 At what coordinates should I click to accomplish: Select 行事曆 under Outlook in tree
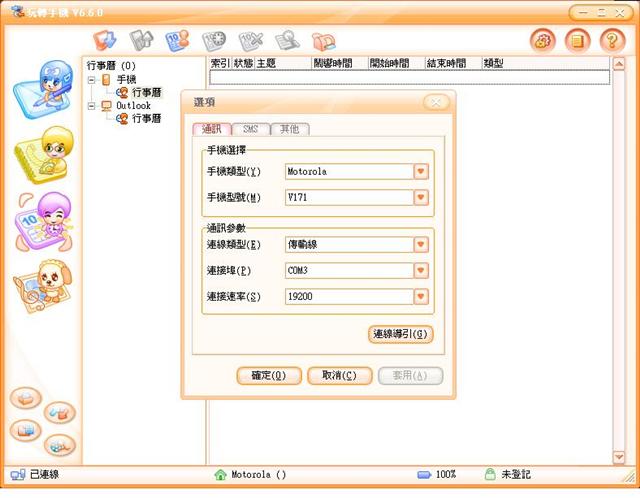coord(146,118)
